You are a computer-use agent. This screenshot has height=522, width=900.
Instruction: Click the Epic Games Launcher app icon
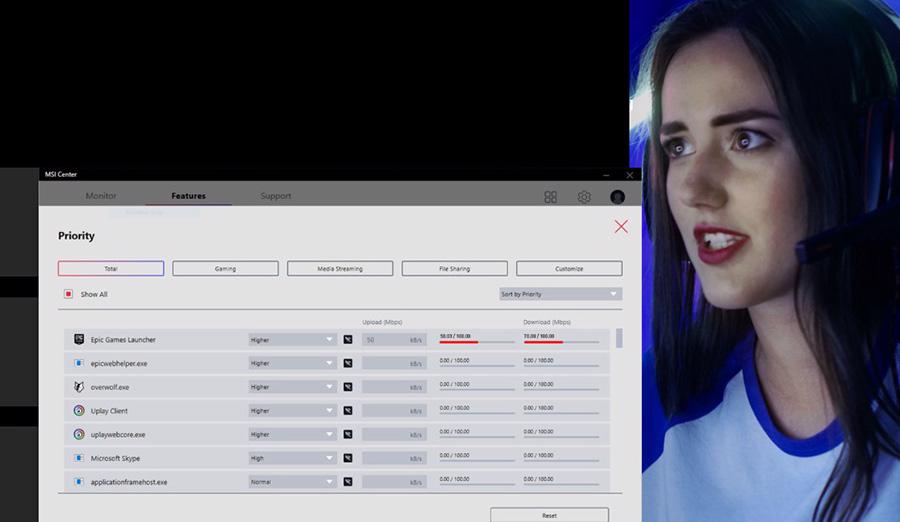79,340
